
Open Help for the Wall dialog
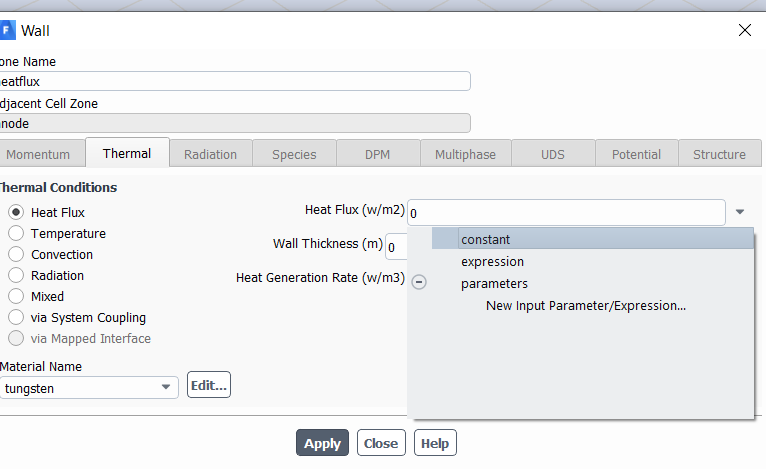tap(434, 443)
